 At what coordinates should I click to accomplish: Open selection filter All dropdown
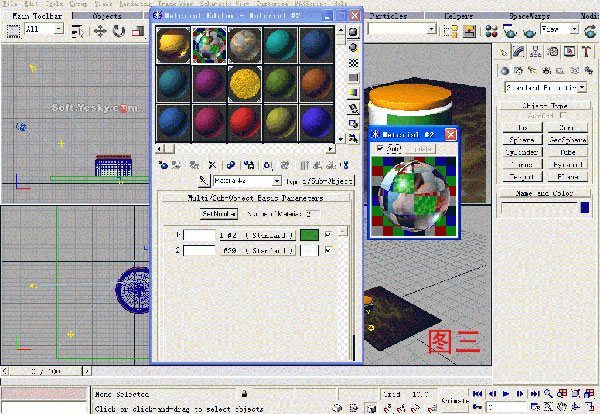point(59,29)
